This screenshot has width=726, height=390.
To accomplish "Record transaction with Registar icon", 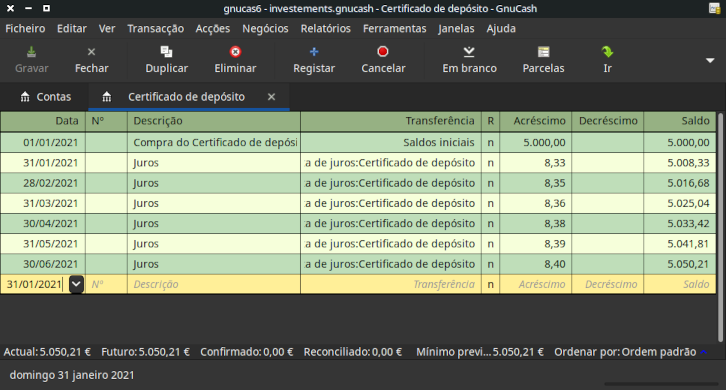I will point(314,52).
